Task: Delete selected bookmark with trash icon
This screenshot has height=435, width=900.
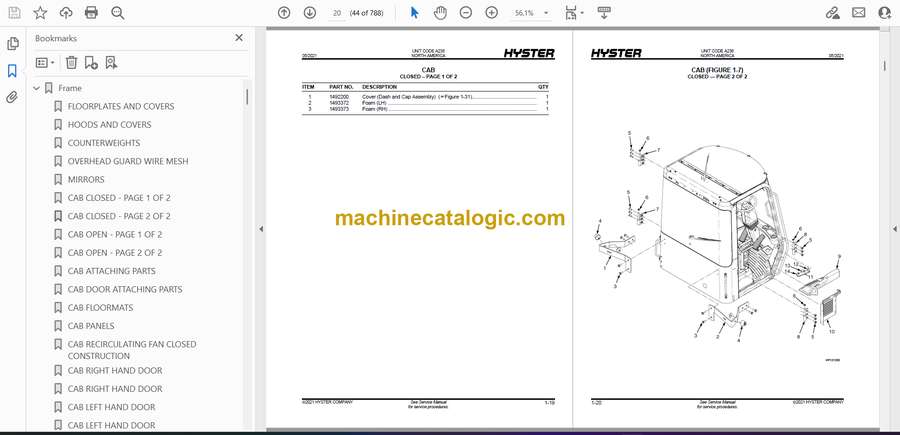Action: 71,63
